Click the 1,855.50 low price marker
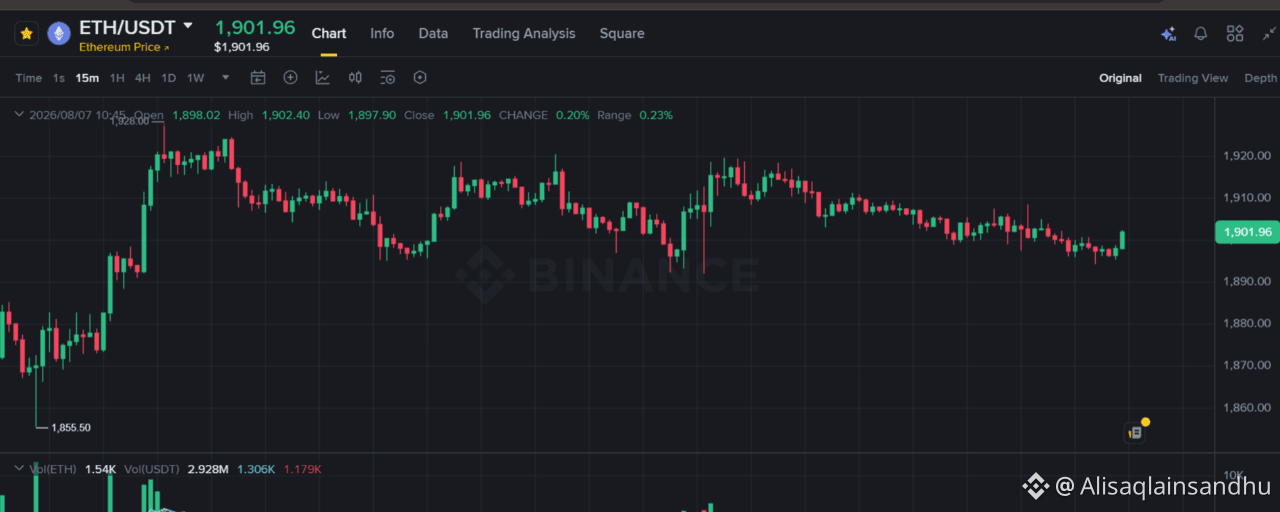Viewport: 1280px width, 512px height. (71, 427)
